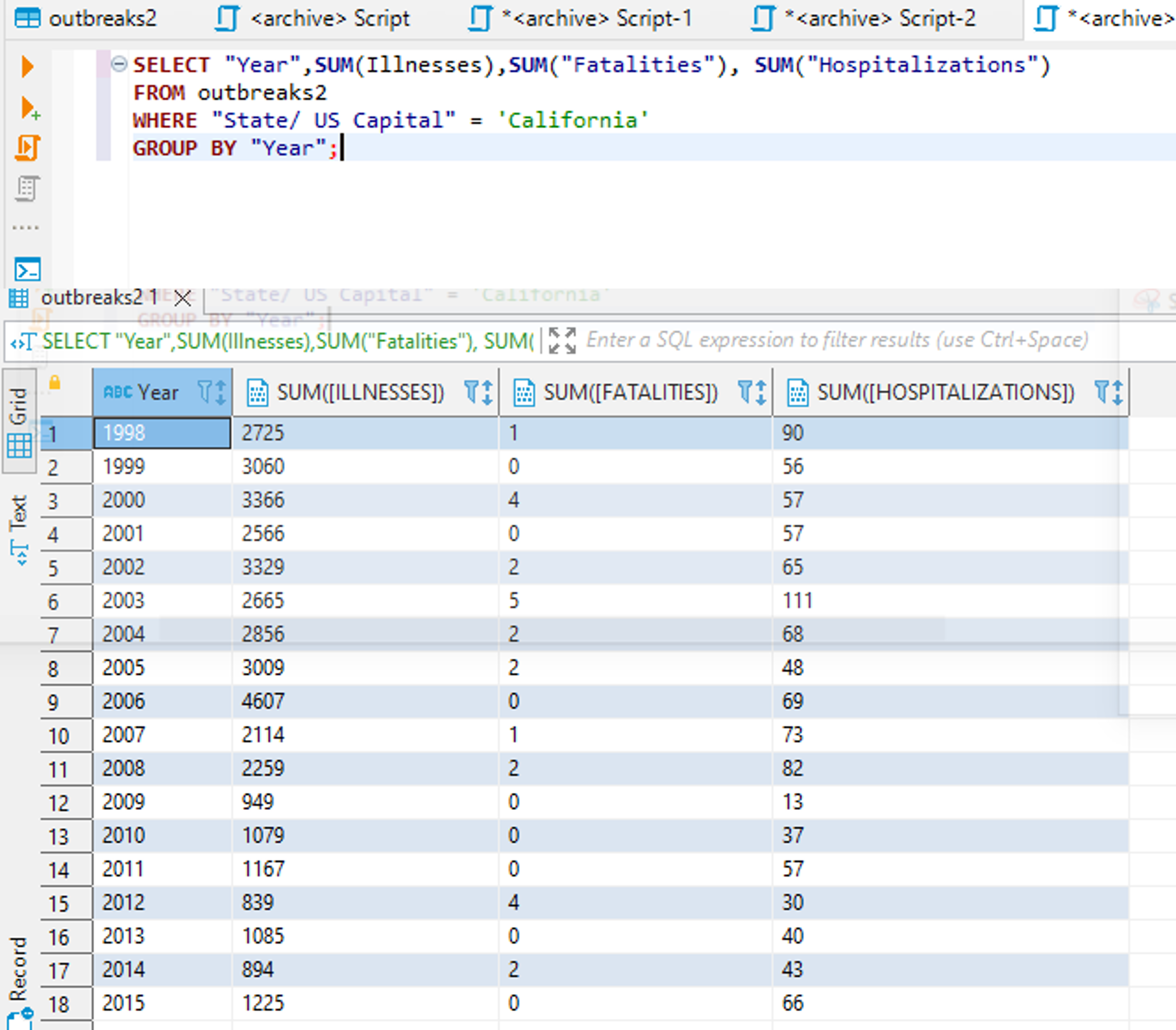Run the SQL statement with the orange arrow
The height and width of the screenshot is (1030, 1176).
click(27, 66)
